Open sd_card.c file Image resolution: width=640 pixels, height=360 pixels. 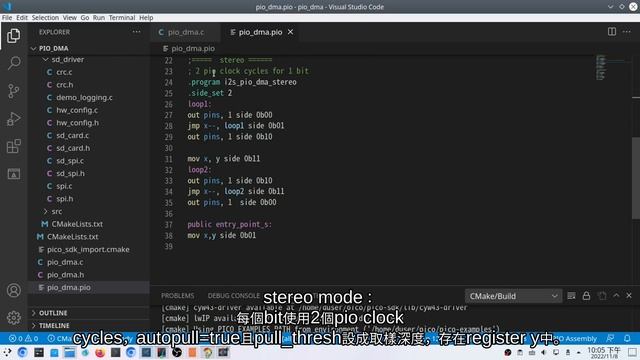(72, 135)
